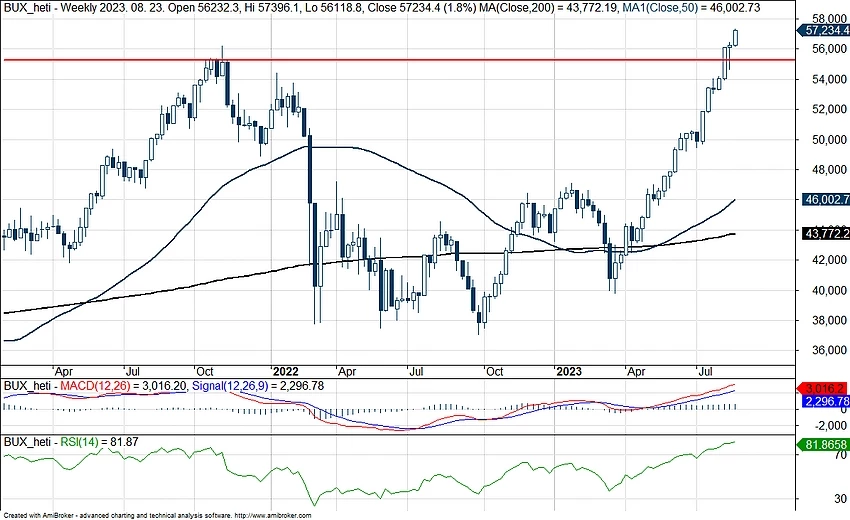Screen dimensions: 850x520
Task: Click the AmiBroker credit text at bottom
Action: coord(157,515)
